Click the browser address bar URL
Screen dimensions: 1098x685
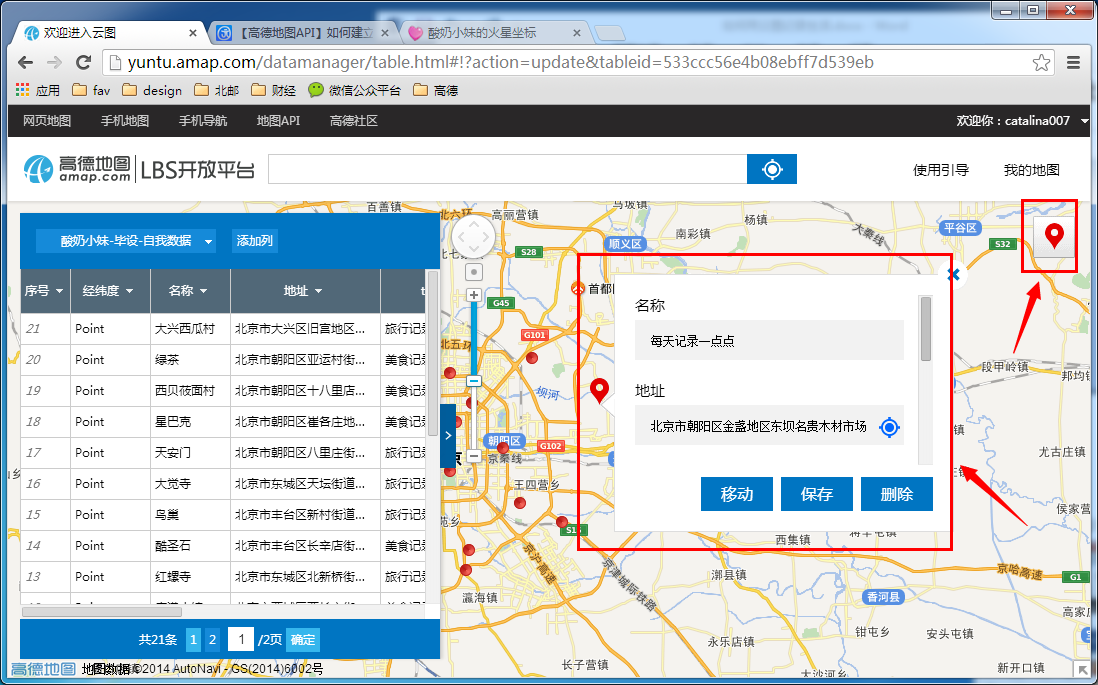(501, 62)
